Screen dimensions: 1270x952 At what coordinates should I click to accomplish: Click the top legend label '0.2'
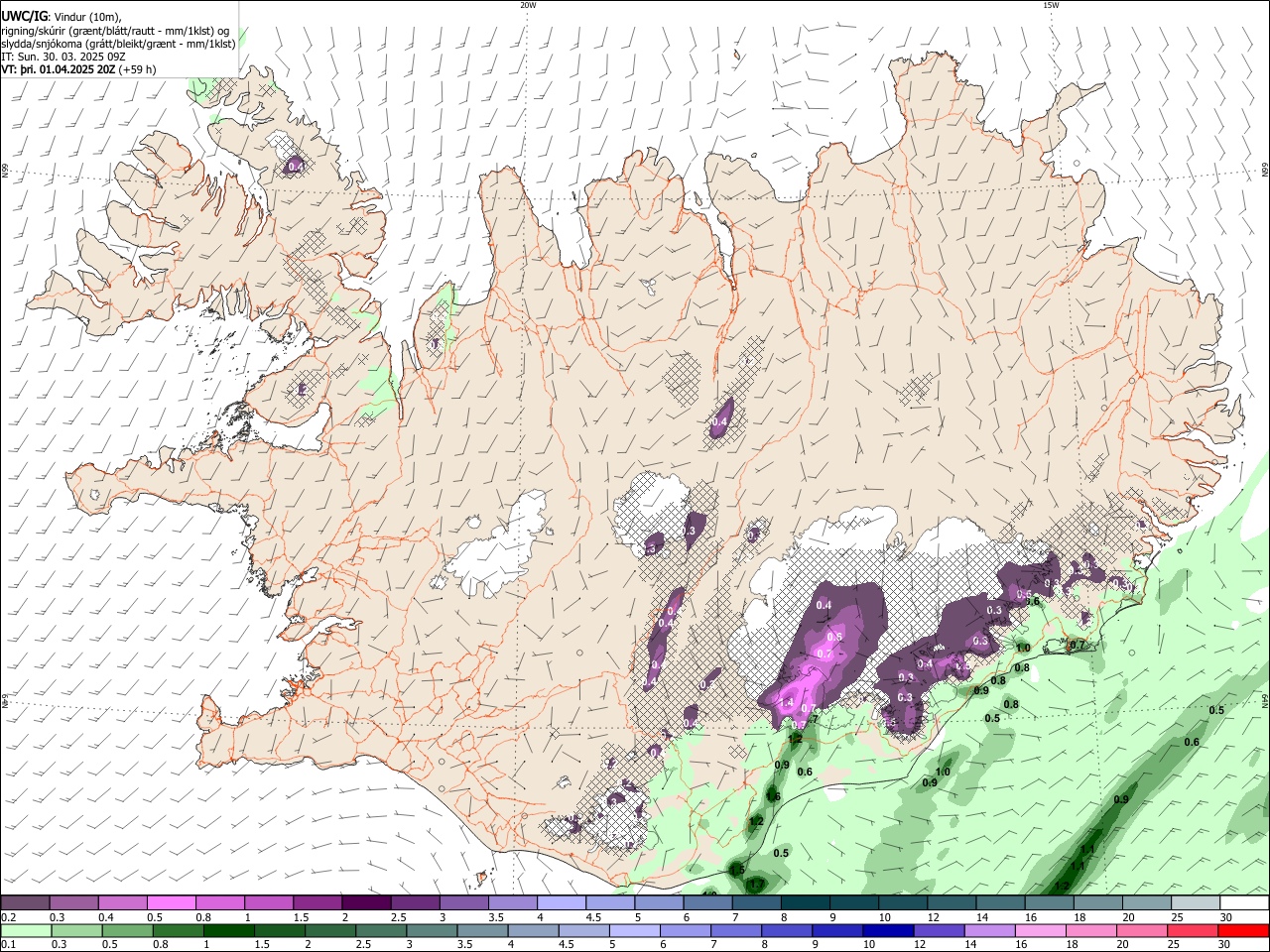tap(9, 917)
